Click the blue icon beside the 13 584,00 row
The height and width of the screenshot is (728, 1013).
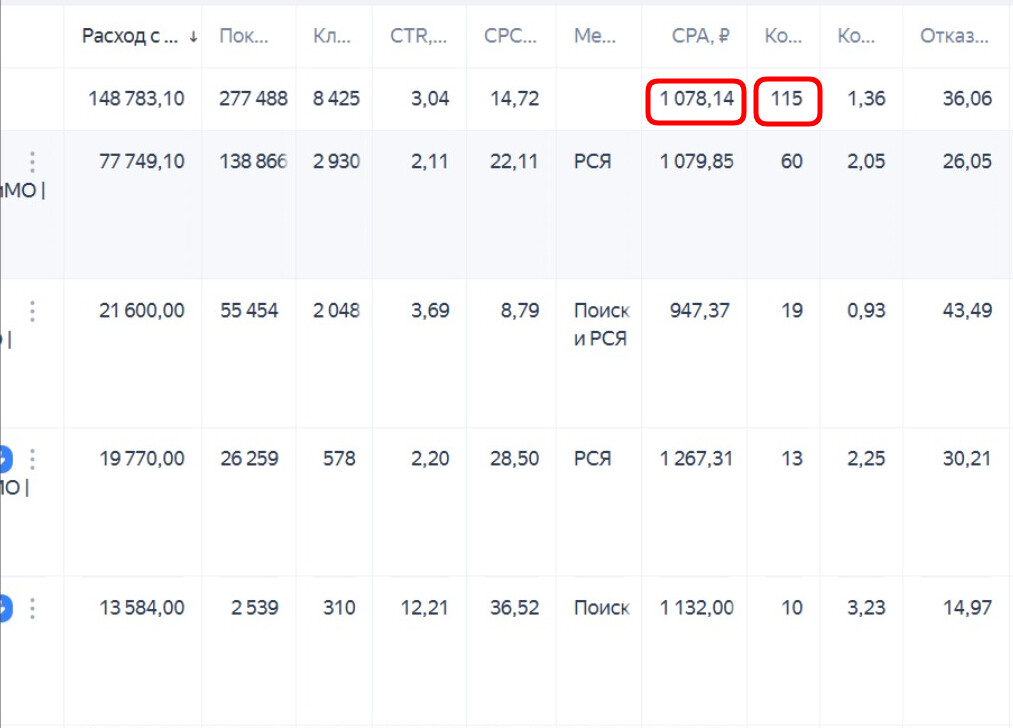[5, 608]
